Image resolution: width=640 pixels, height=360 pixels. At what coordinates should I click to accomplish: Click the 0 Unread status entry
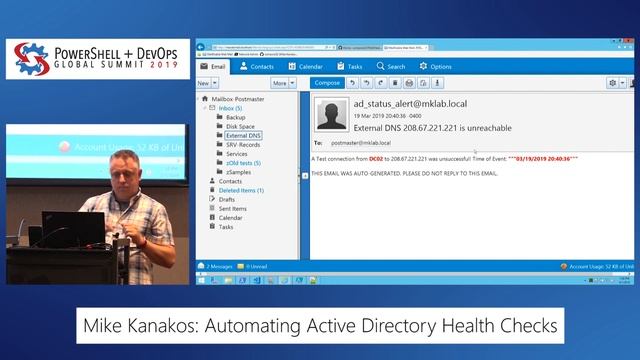[x=252, y=267]
